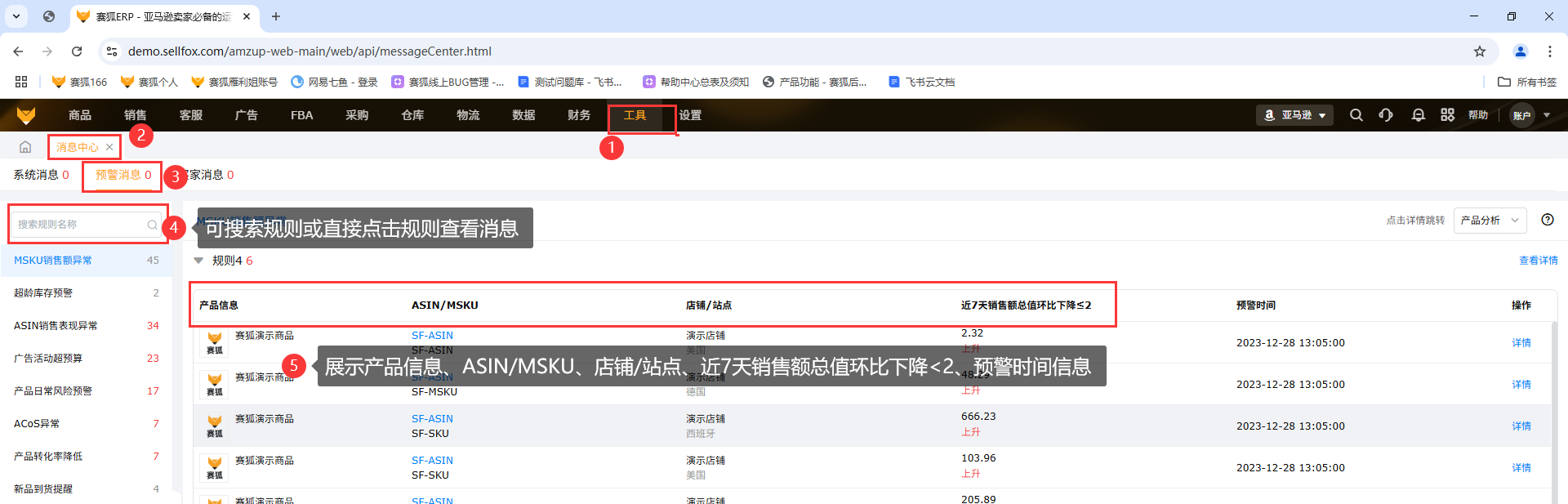Open 飞书云文档 bookmark

[x=921, y=82]
